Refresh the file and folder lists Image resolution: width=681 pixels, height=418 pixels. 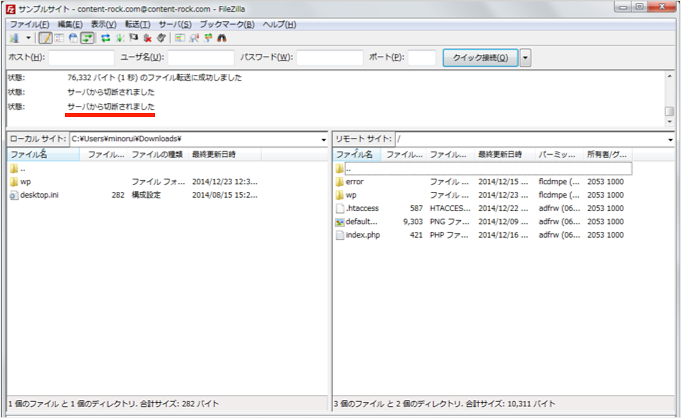click(106, 38)
